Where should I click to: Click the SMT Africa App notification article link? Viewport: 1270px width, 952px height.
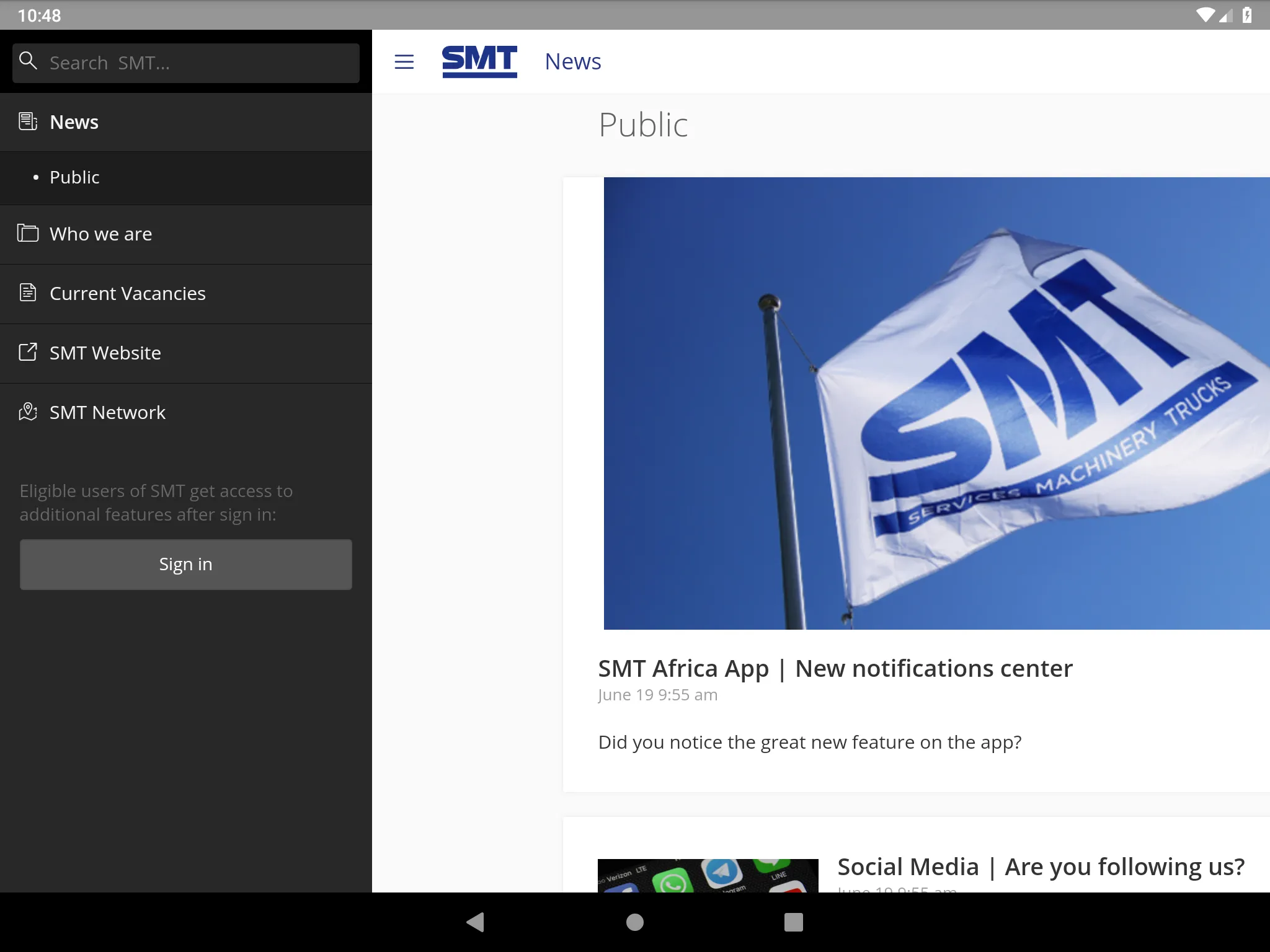point(834,666)
